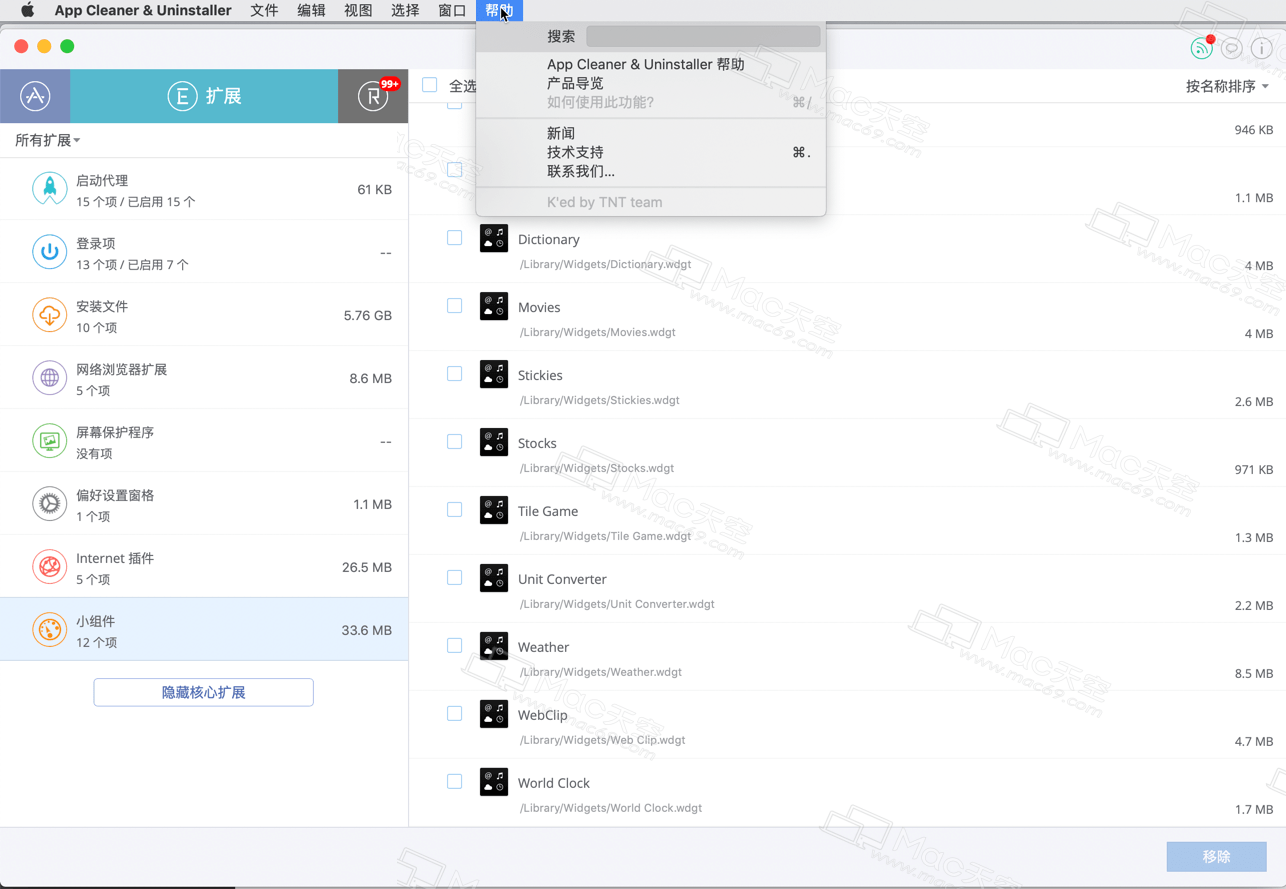Viewport: 1286px width, 889px height.
Task: Check the World Clock checkbox
Action: tap(454, 782)
